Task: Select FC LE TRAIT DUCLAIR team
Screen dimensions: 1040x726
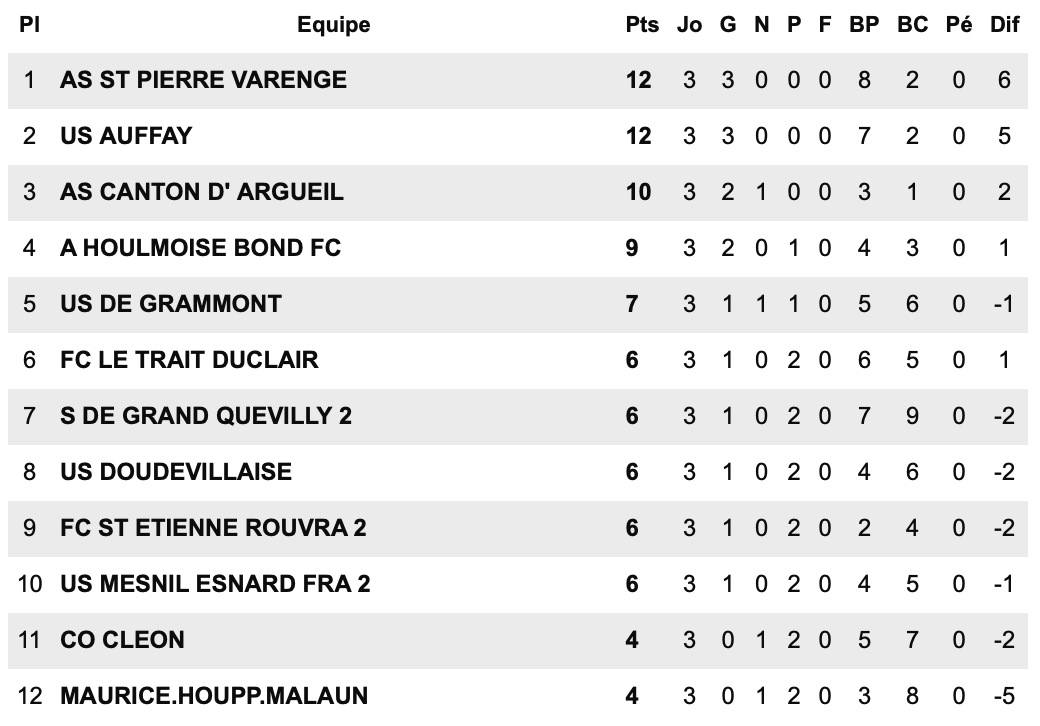Action: 189,359
